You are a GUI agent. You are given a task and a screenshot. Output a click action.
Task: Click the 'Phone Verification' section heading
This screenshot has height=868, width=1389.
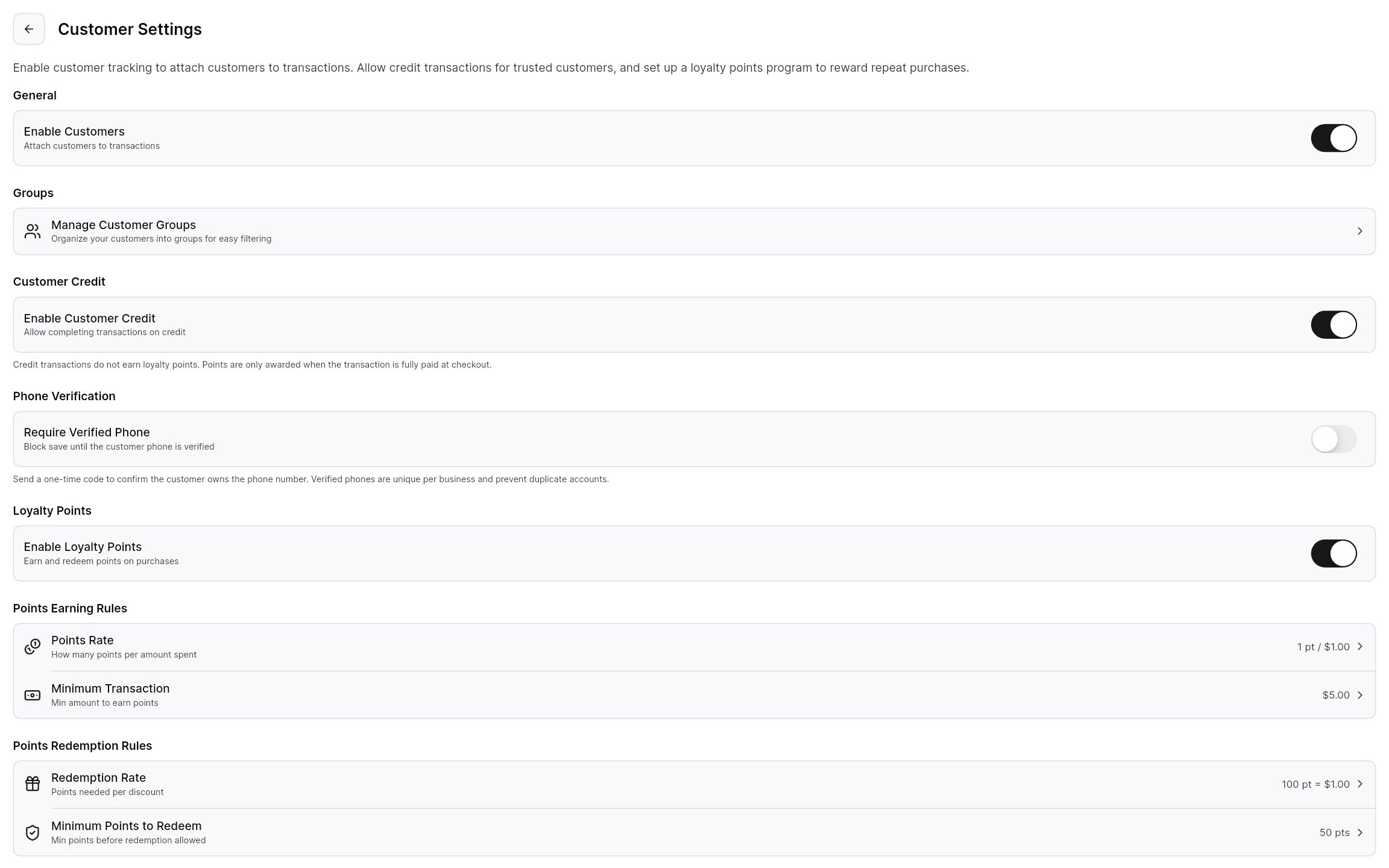click(64, 396)
